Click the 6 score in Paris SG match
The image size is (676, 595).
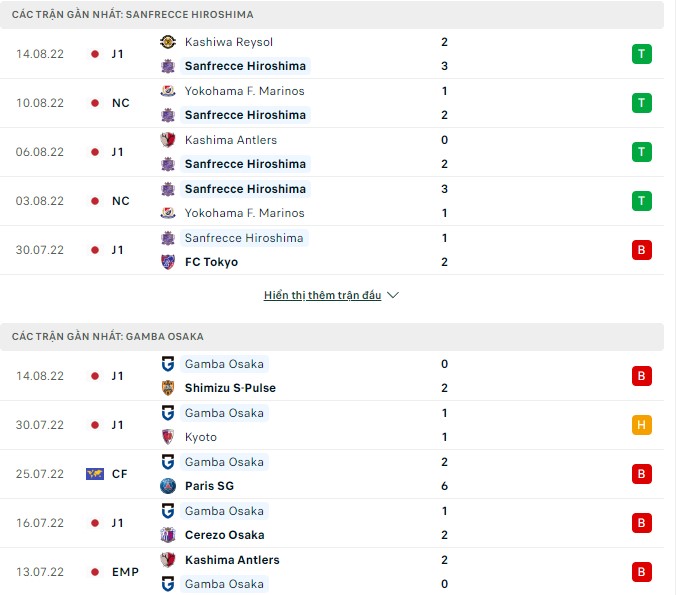pos(444,486)
